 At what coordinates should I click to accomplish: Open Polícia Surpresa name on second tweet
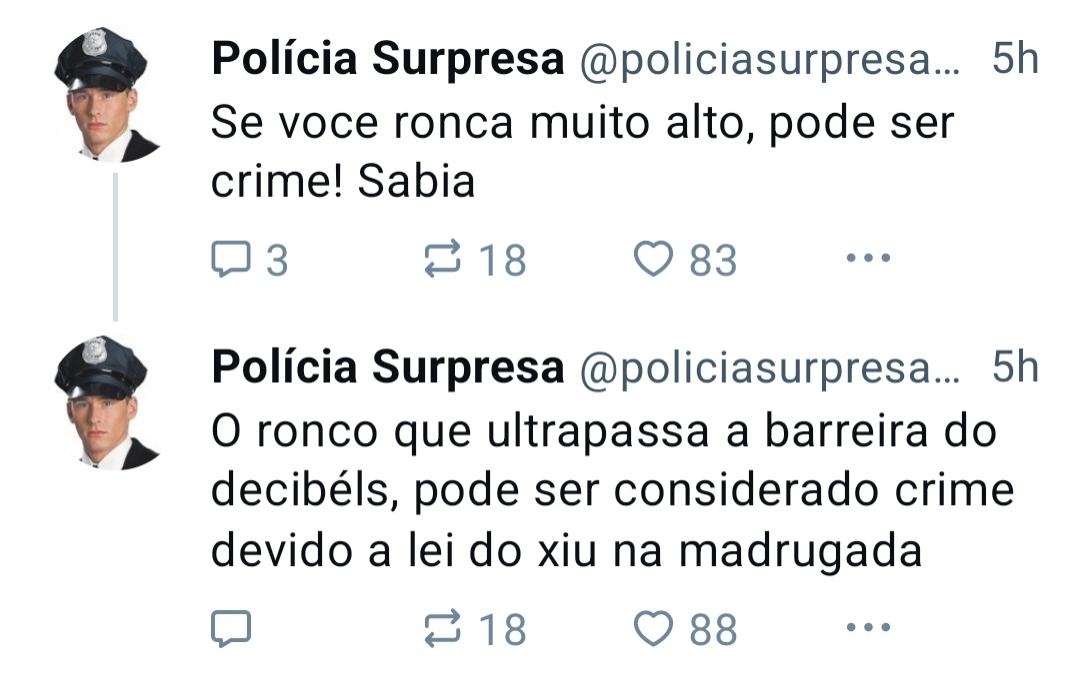pyautogui.click(x=388, y=369)
